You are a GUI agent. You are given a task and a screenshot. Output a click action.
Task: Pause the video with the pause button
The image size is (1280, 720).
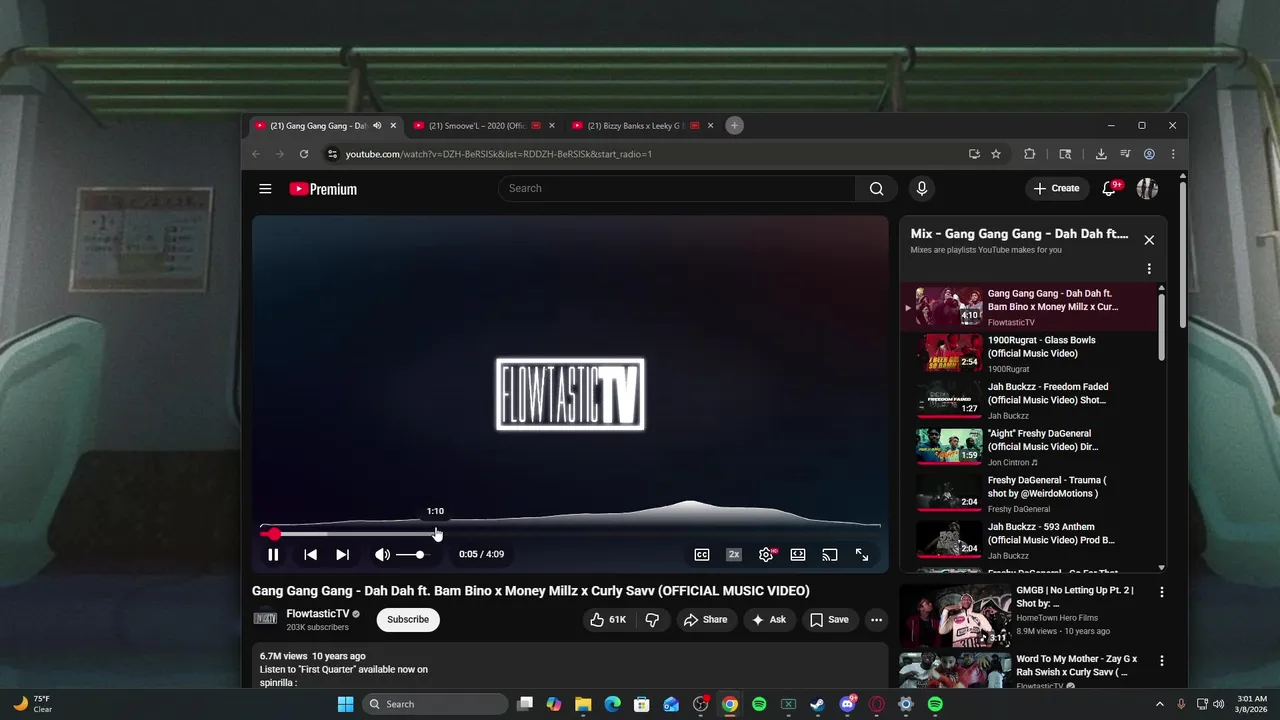click(x=273, y=555)
